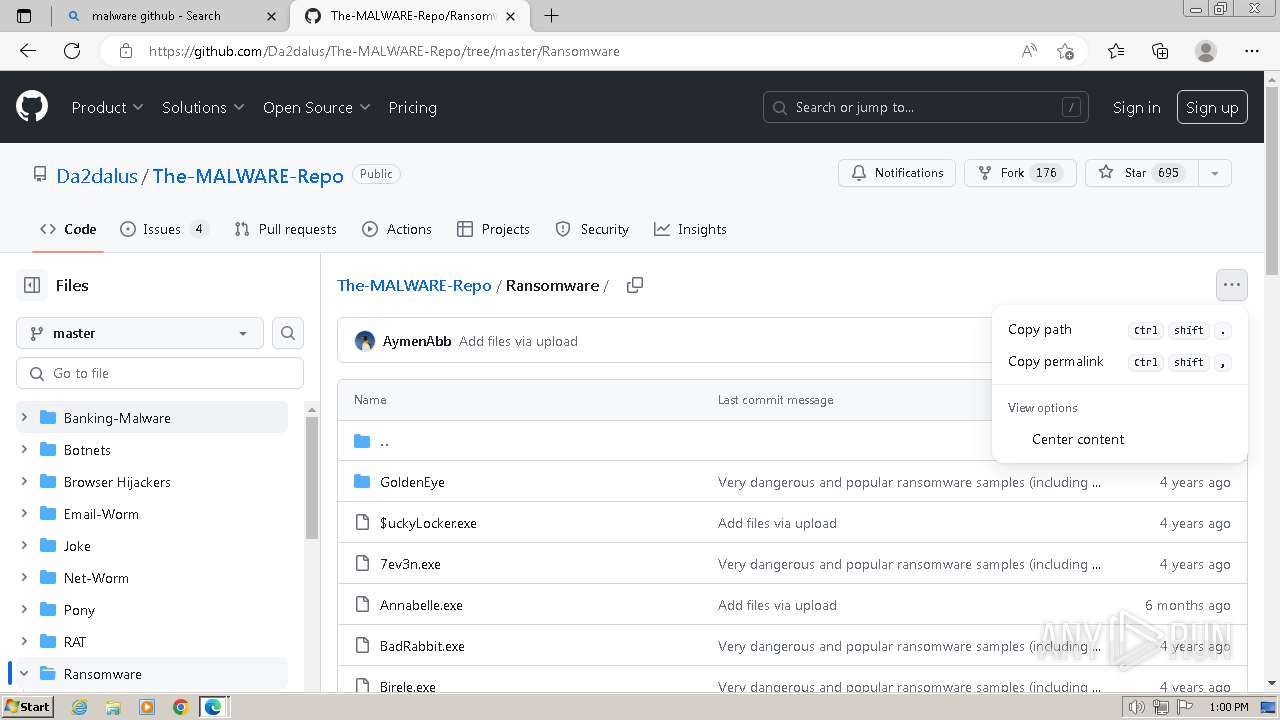The width and height of the screenshot is (1280, 720).
Task: Click Windows Start button
Action: [x=27, y=707]
